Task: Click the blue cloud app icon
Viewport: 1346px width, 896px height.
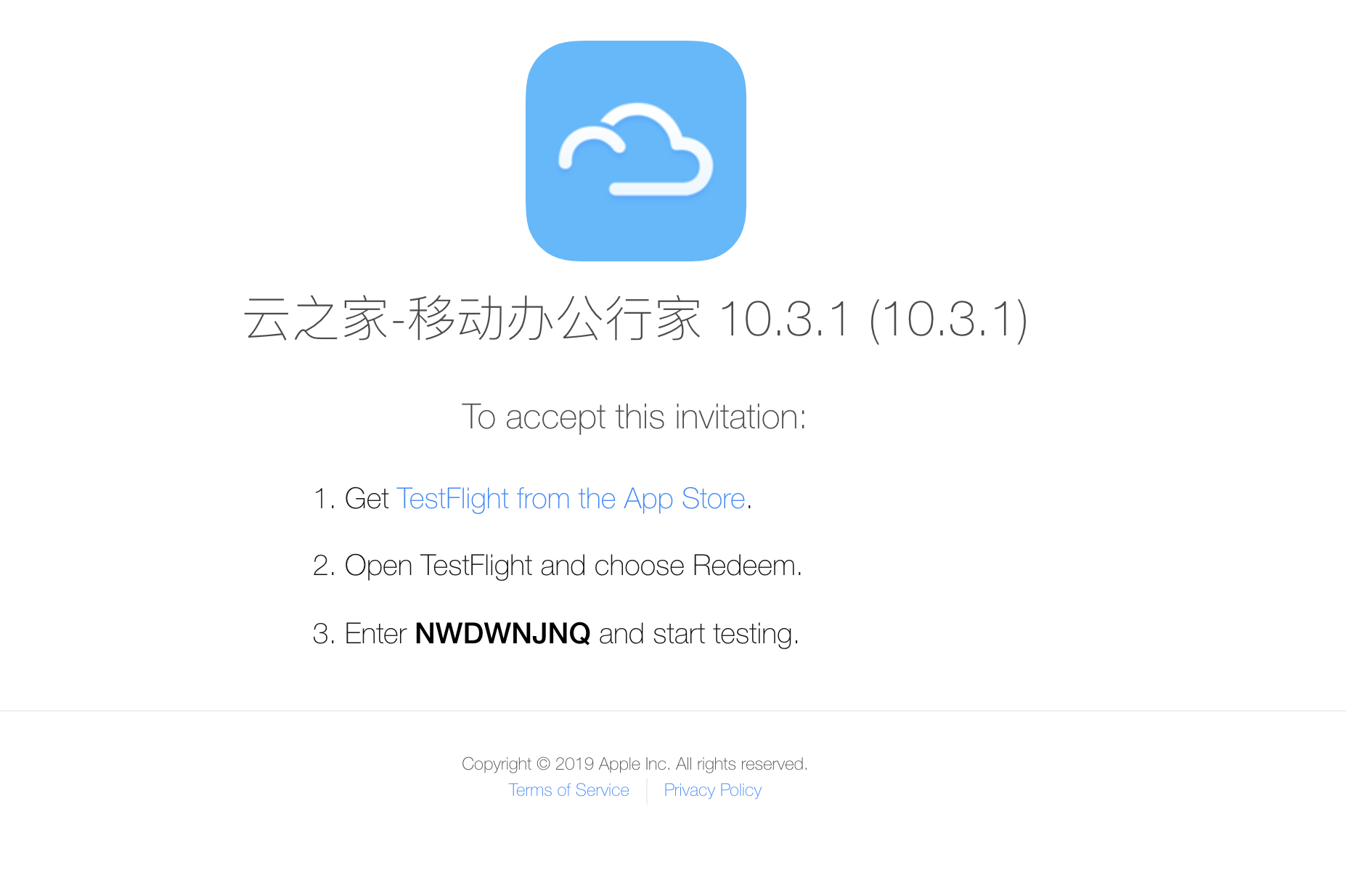Action: [x=636, y=151]
